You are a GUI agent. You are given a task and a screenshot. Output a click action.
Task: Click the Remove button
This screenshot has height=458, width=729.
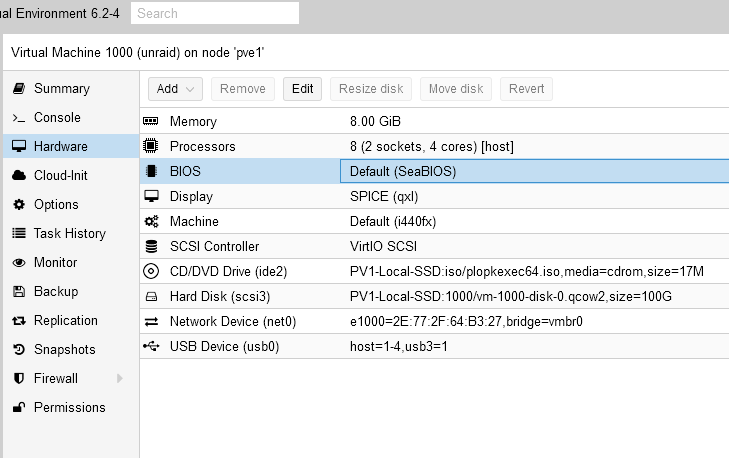tap(243, 89)
